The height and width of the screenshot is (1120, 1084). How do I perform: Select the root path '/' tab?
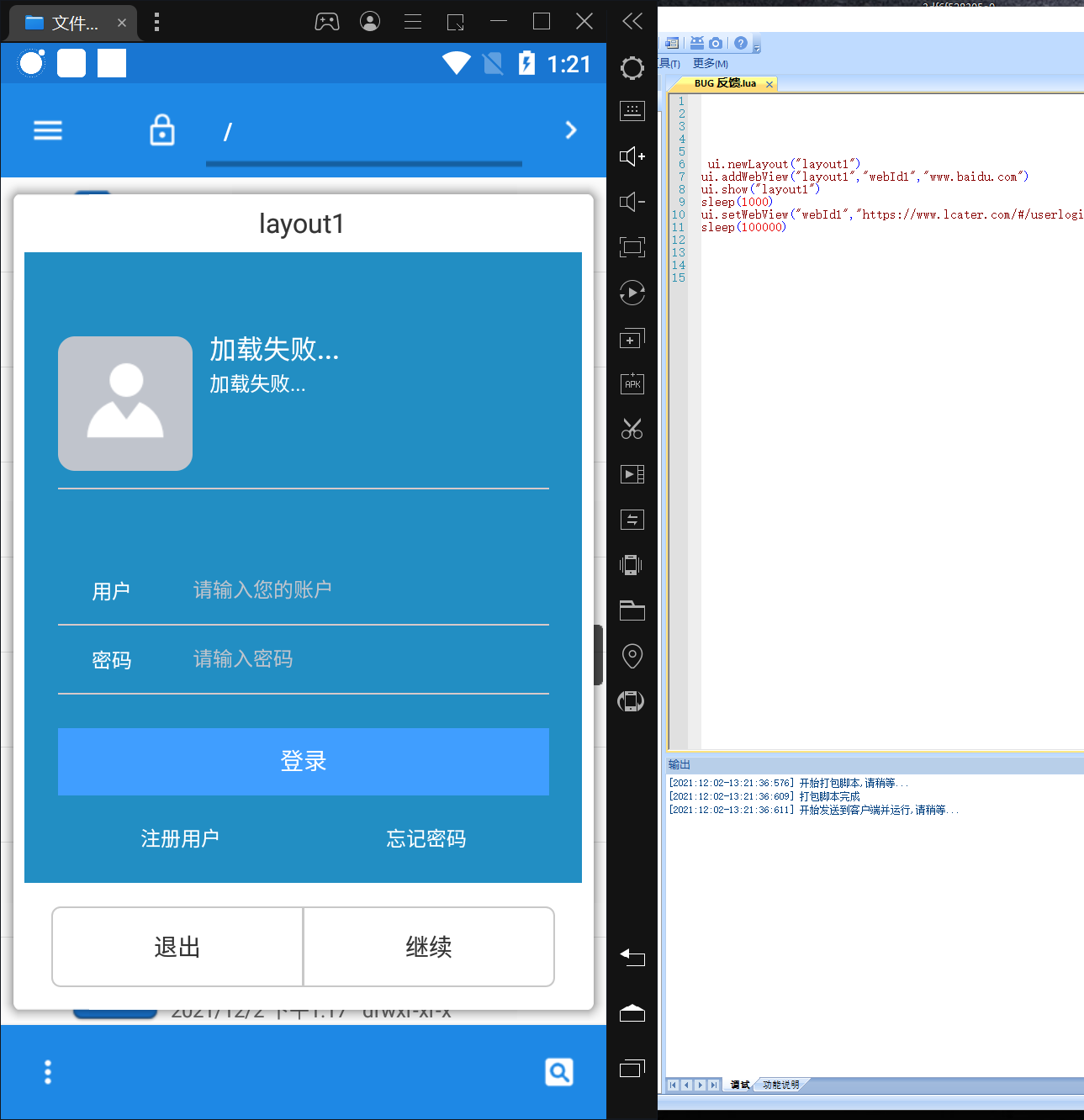(x=363, y=133)
